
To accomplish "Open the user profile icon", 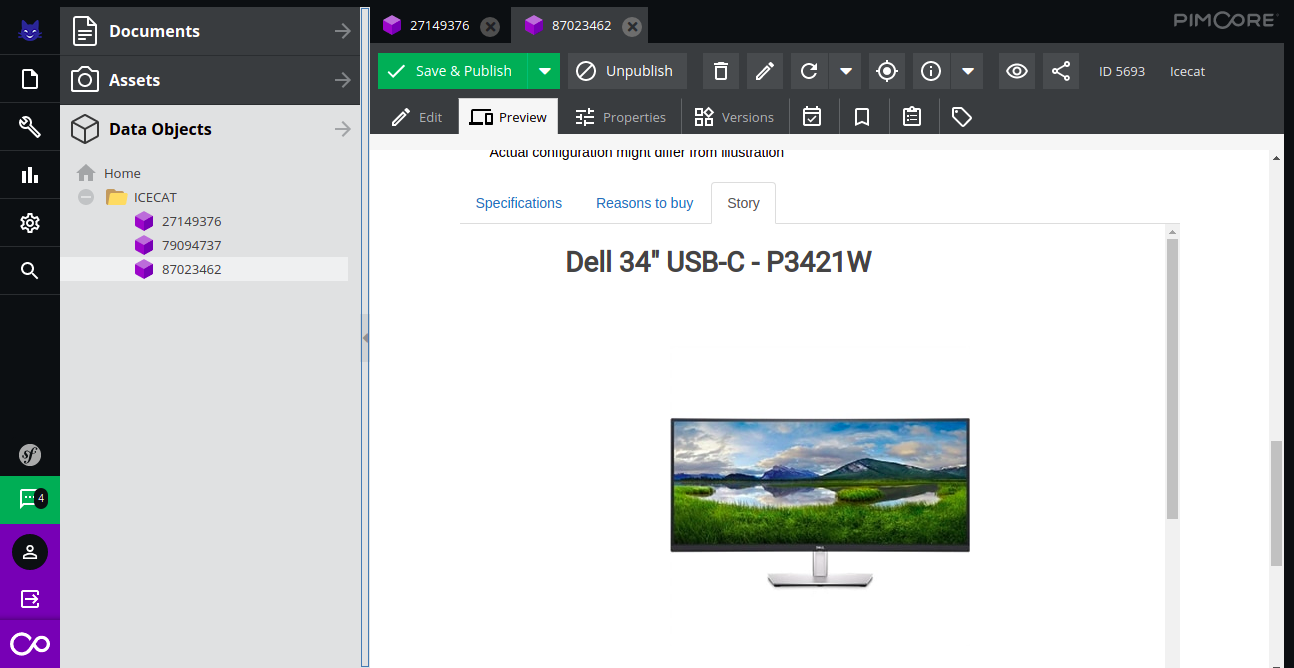I will pyautogui.click(x=30, y=552).
